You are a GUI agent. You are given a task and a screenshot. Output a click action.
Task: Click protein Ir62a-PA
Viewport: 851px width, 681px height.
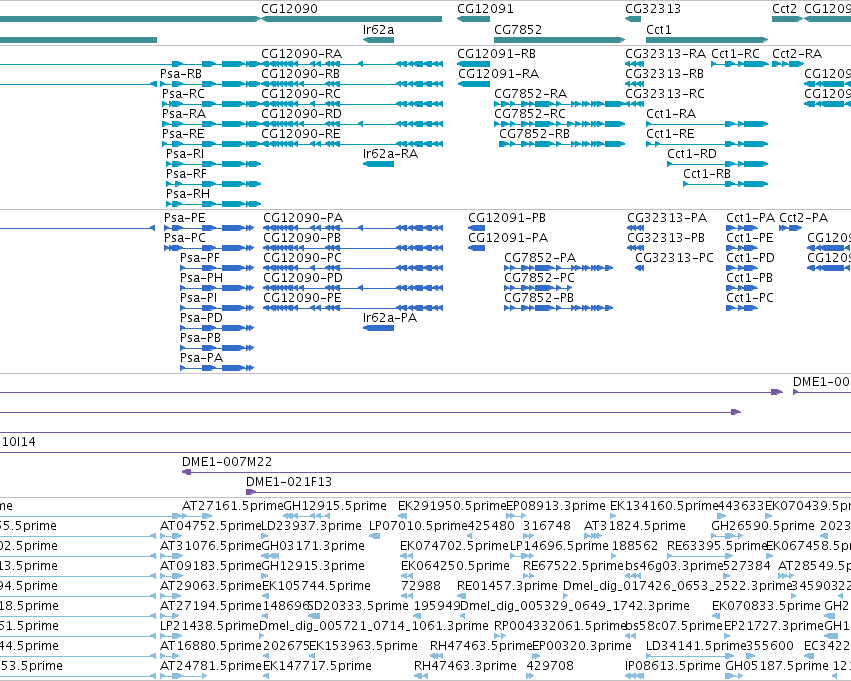click(390, 318)
